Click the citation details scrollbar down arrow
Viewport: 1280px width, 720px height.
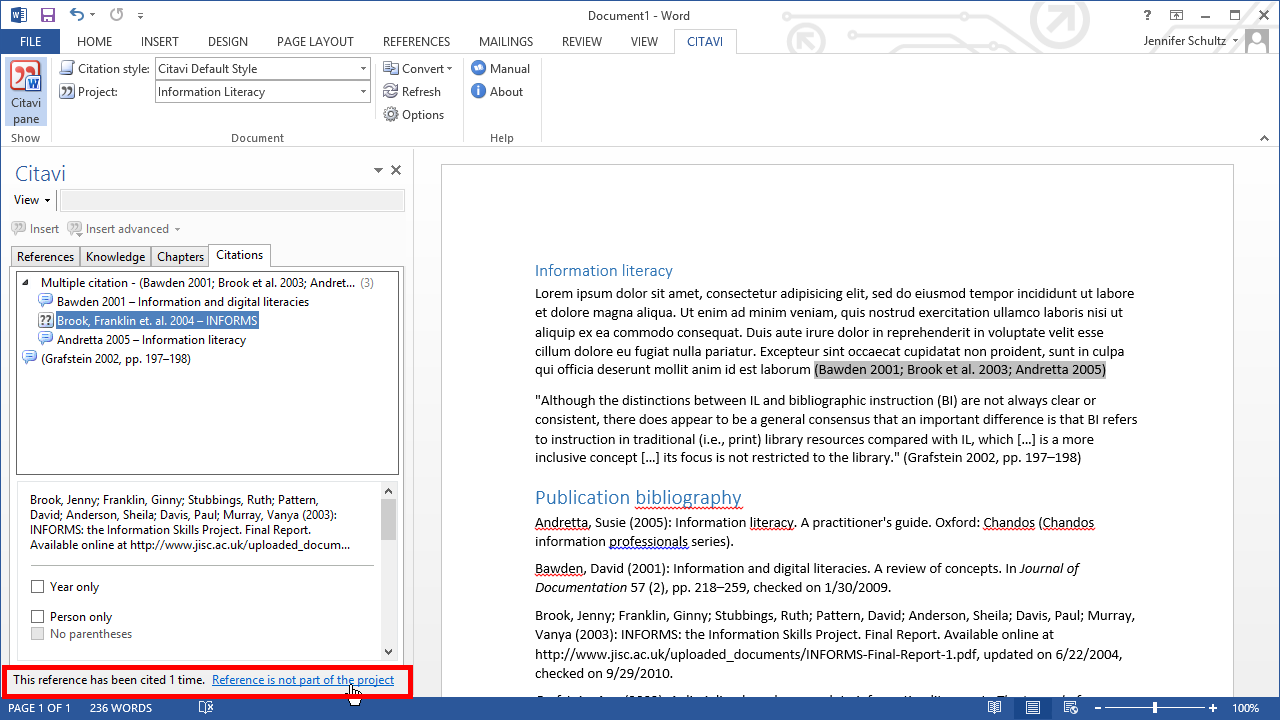[389, 651]
